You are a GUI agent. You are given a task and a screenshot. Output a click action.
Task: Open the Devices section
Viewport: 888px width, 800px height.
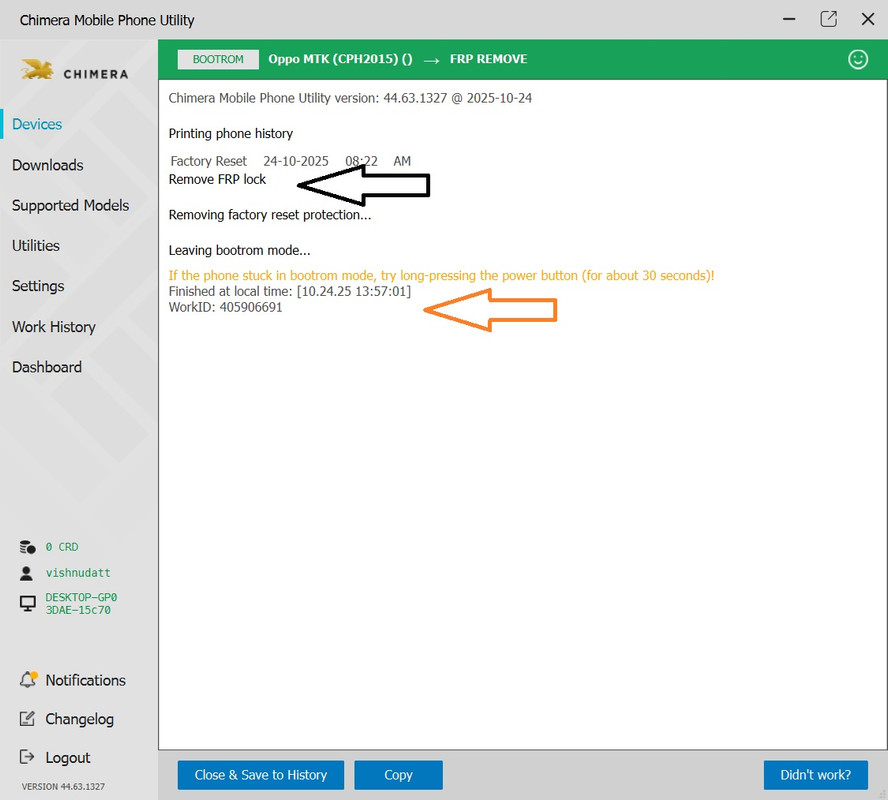(x=37, y=124)
